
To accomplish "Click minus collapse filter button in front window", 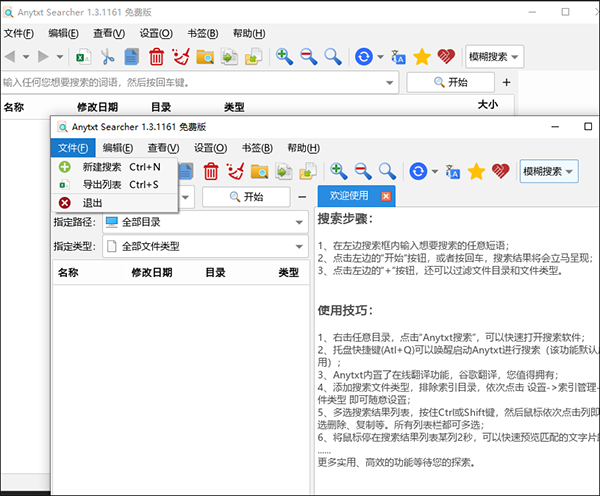I will tap(302, 197).
